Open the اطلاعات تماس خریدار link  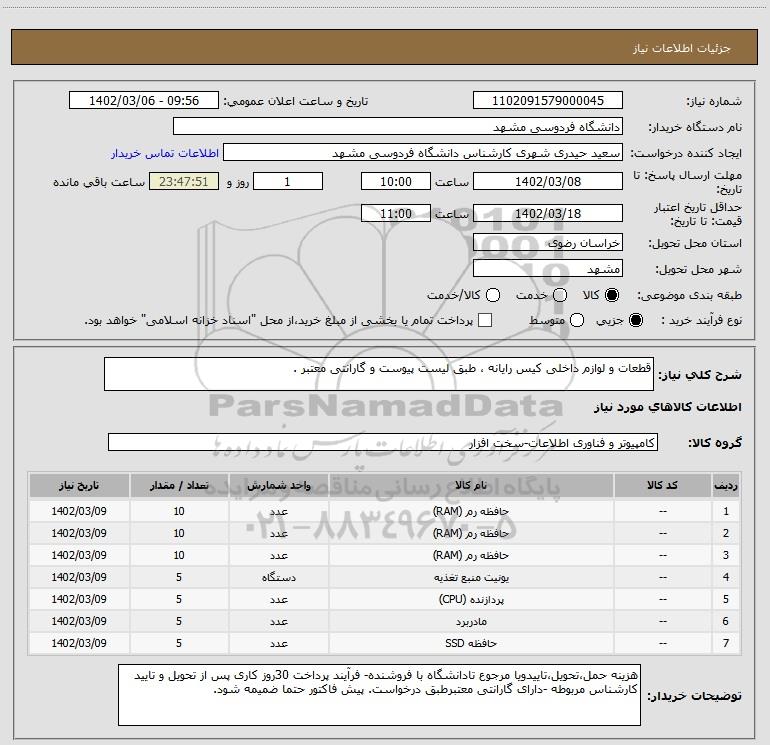[165, 153]
